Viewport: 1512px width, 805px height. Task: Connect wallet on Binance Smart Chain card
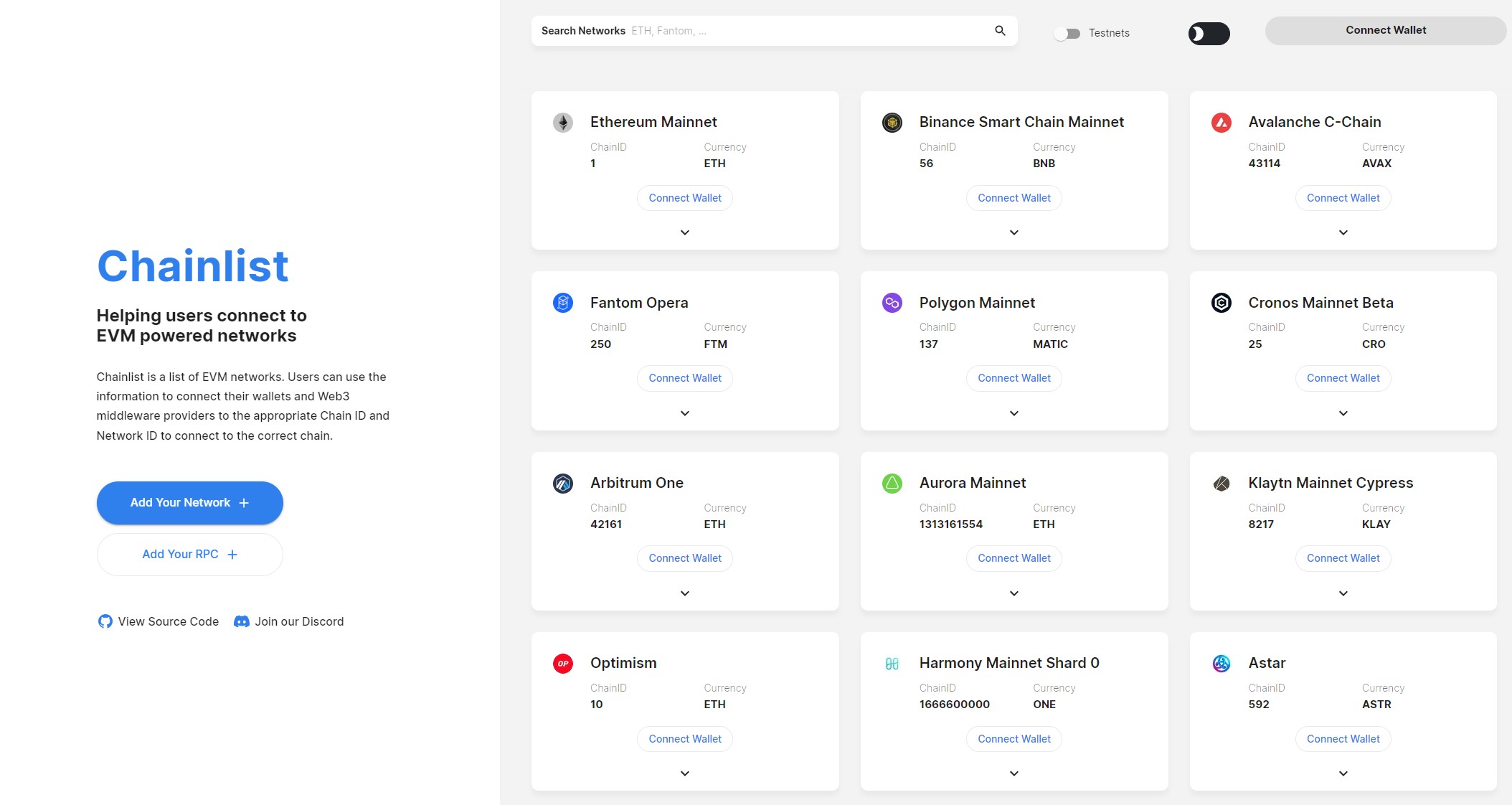tap(1014, 198)
